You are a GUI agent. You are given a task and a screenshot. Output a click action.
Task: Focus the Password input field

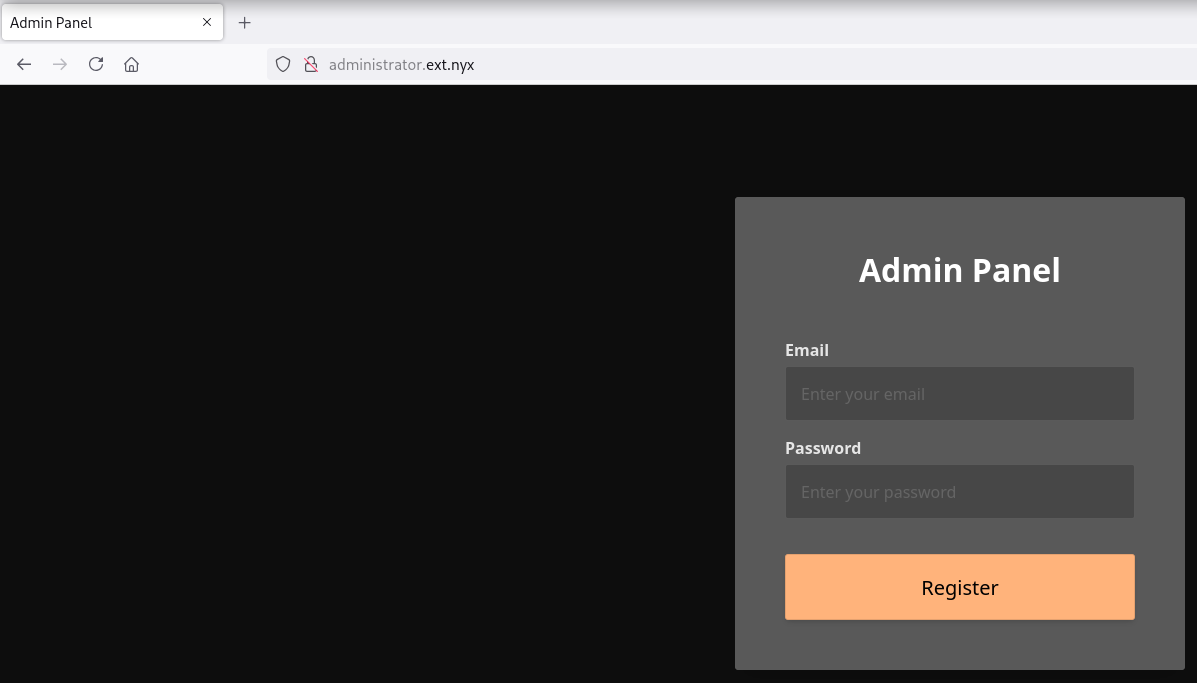(x=959, y=492)
